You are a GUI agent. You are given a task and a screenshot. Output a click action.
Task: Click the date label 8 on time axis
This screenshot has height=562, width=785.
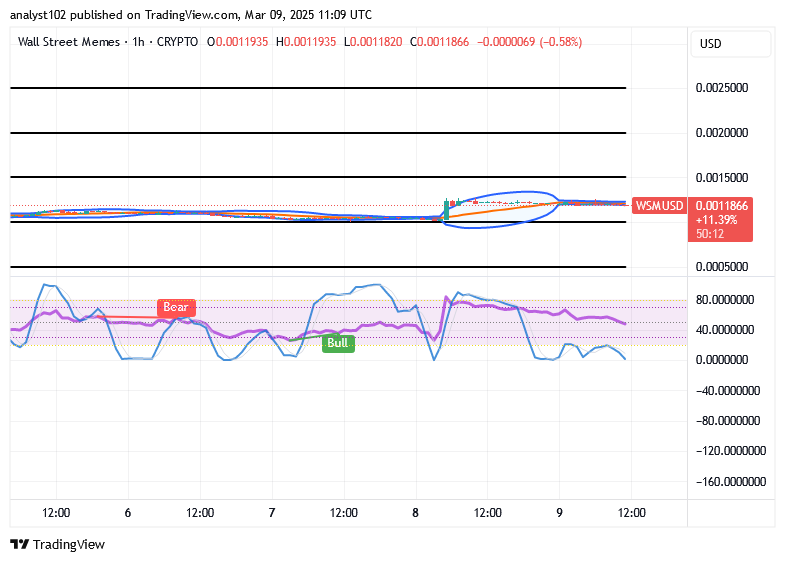click(x=416, y=513)
